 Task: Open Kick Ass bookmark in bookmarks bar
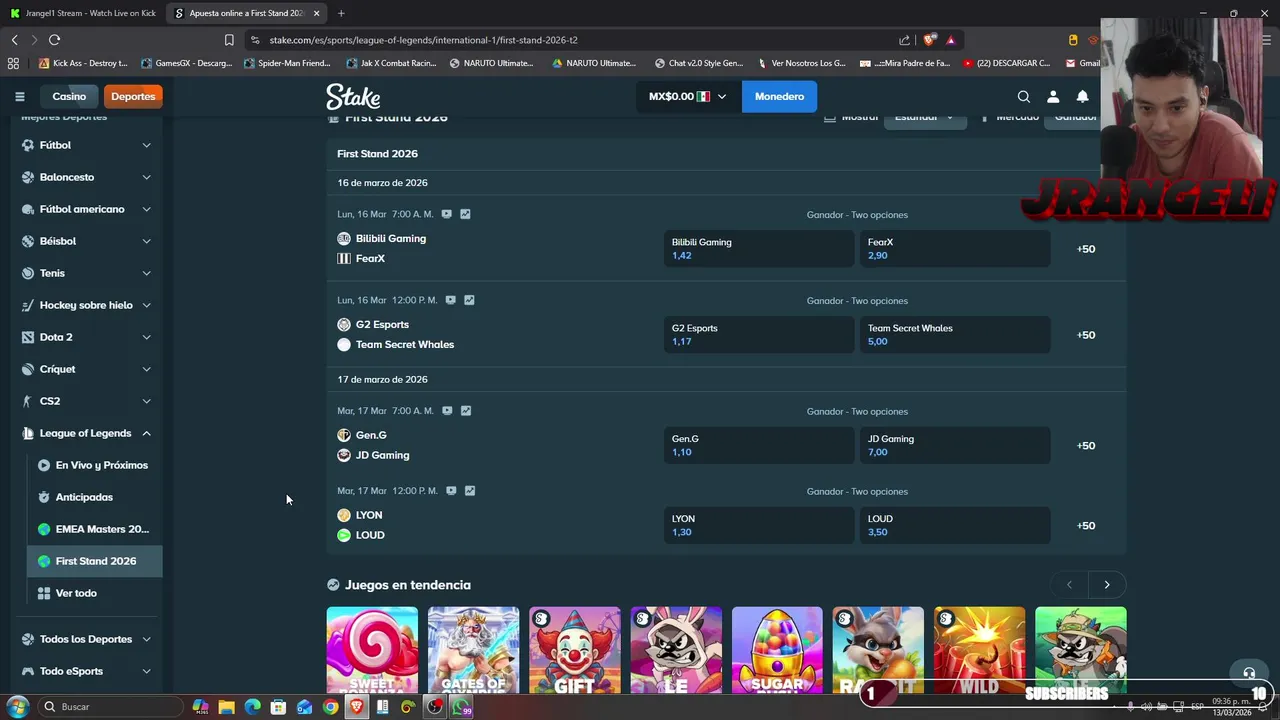(83, 63)
